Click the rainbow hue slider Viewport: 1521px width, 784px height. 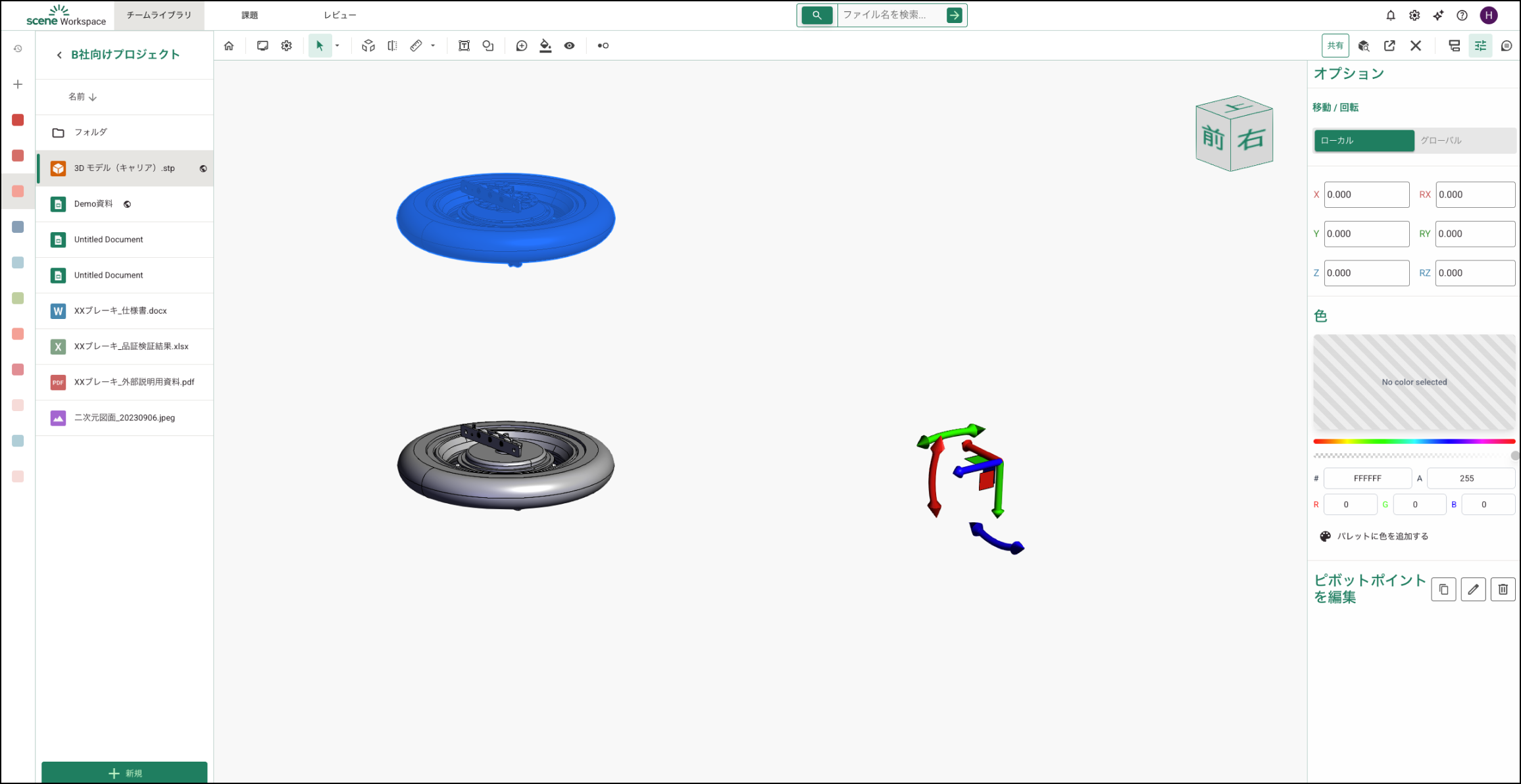click(x=1414, y=441)
